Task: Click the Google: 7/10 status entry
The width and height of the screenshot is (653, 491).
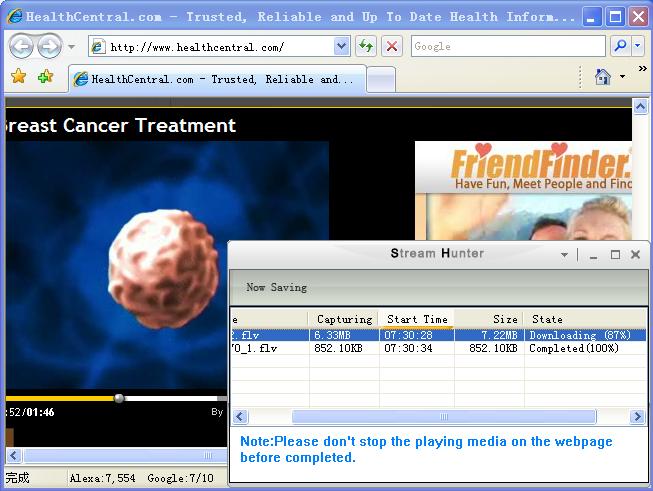Action: click(x=180, y=478)
